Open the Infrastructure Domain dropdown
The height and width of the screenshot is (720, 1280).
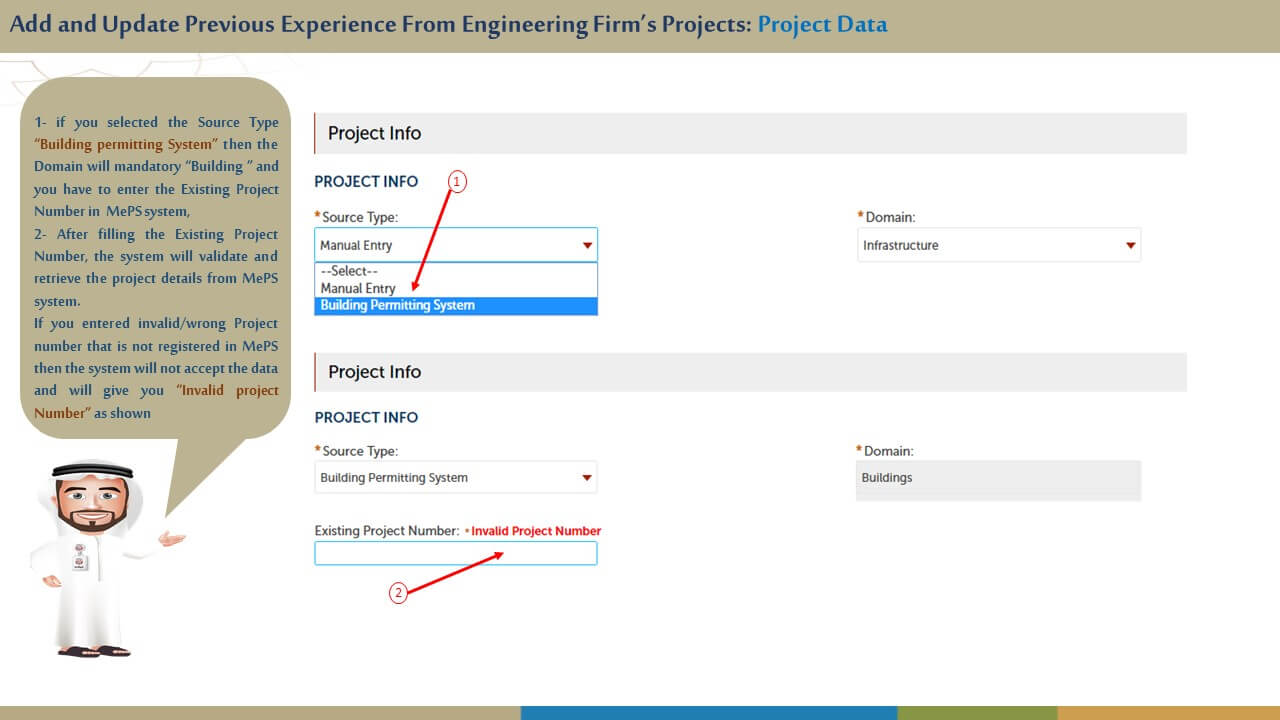coord(998,245)
